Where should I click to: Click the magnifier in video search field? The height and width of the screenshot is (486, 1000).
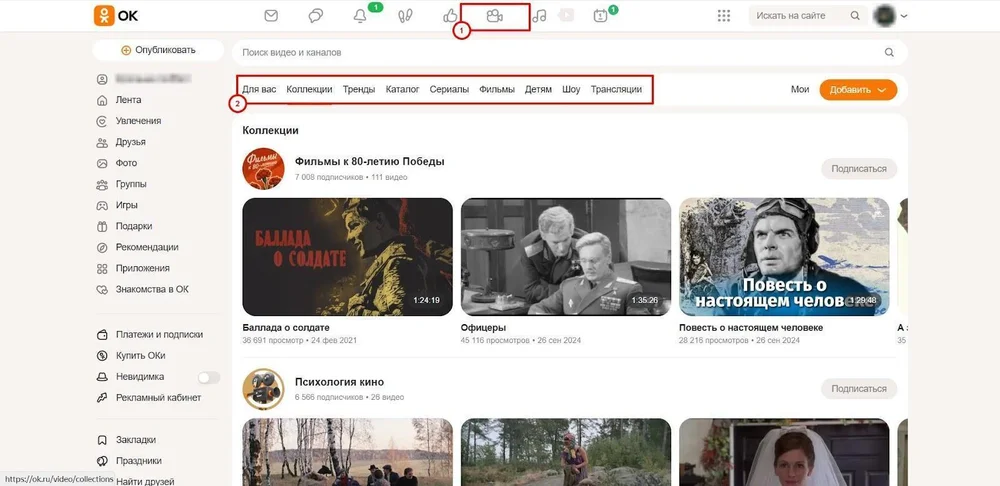(x=889, y=52)
